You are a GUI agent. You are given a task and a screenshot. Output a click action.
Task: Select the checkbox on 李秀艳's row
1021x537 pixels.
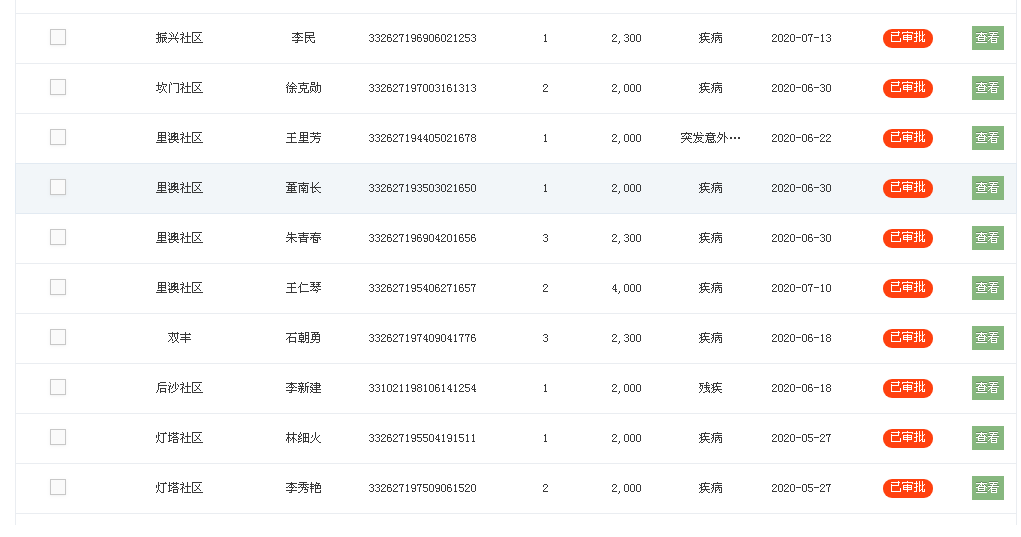[x=58, y=488]
